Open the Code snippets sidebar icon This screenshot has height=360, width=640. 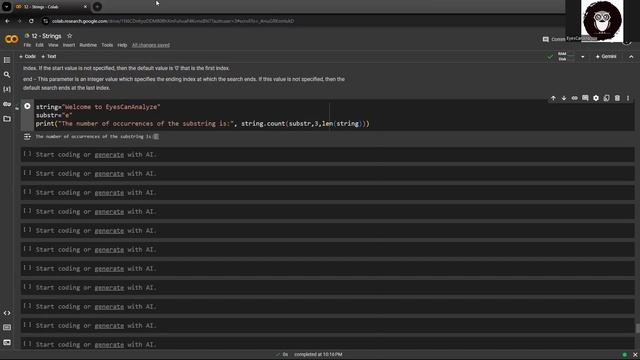(x=7, y=313)
